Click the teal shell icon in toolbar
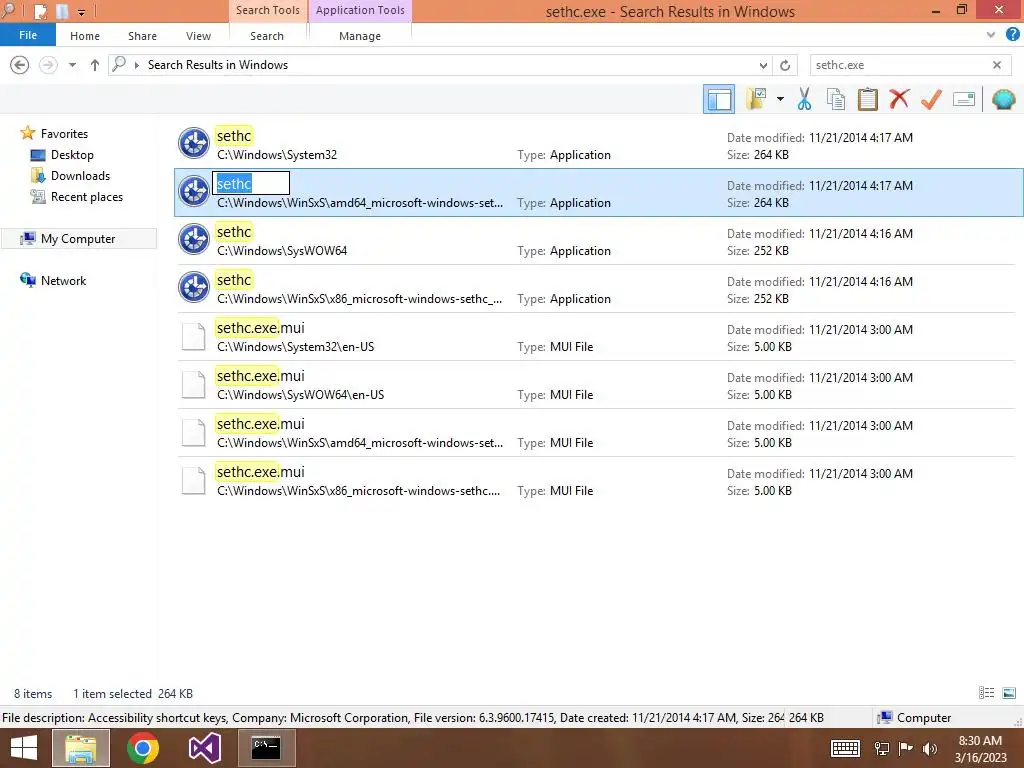Viewport: 1024px width, 768px height. (1003, 99)
